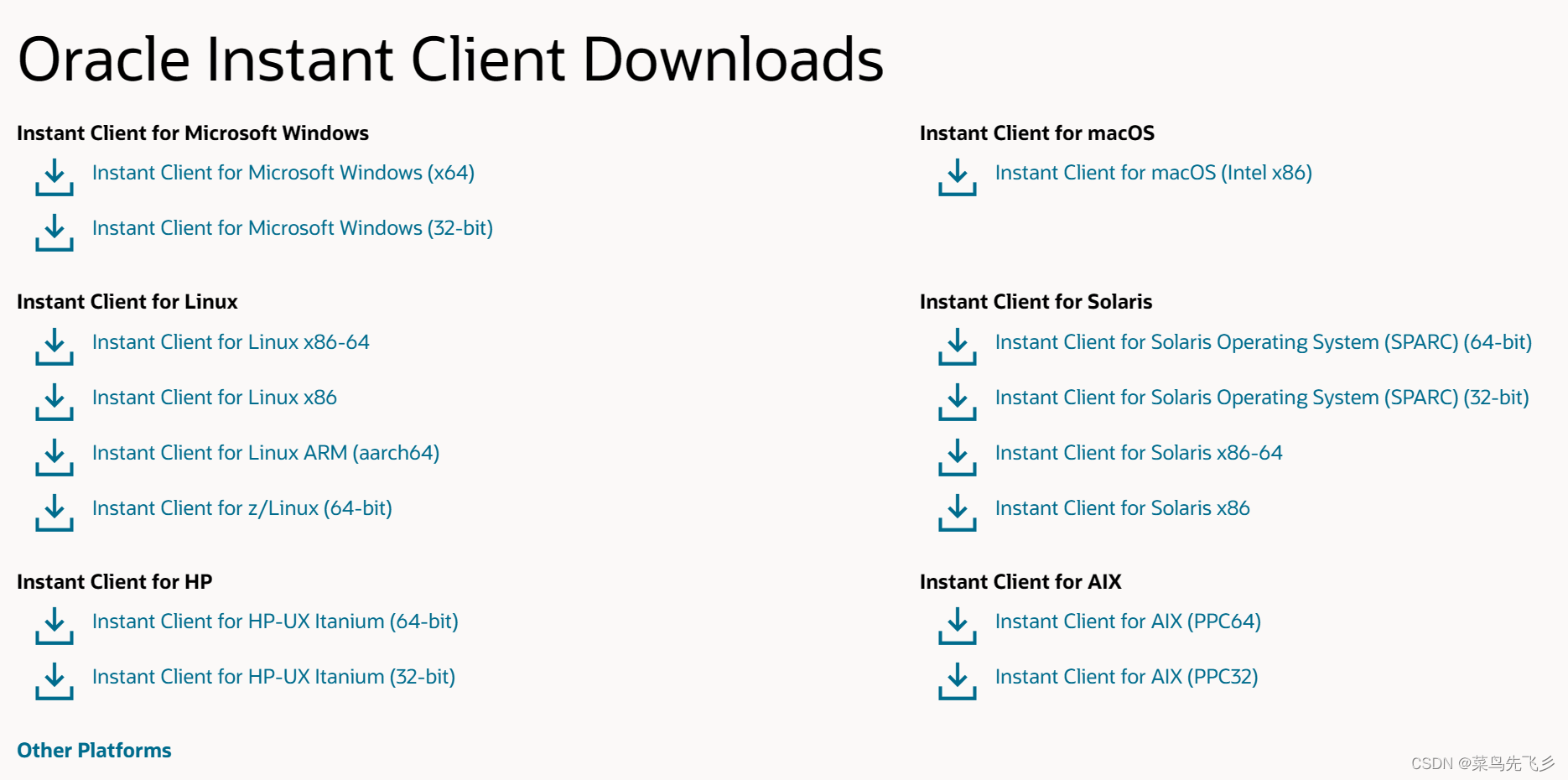Click download icon beside Windows (x64) link
1568x780 pixels.
point(55,177)
